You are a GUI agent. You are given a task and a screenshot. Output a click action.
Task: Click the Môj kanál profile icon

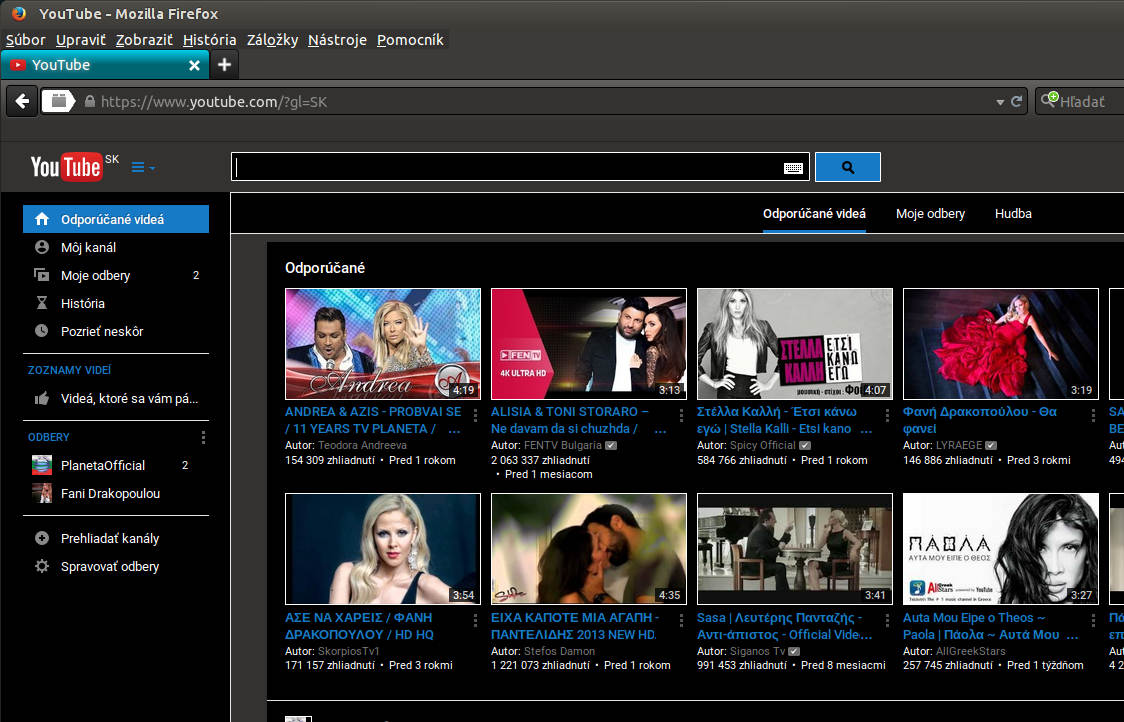pyautogui.click(x=42, y=247)
